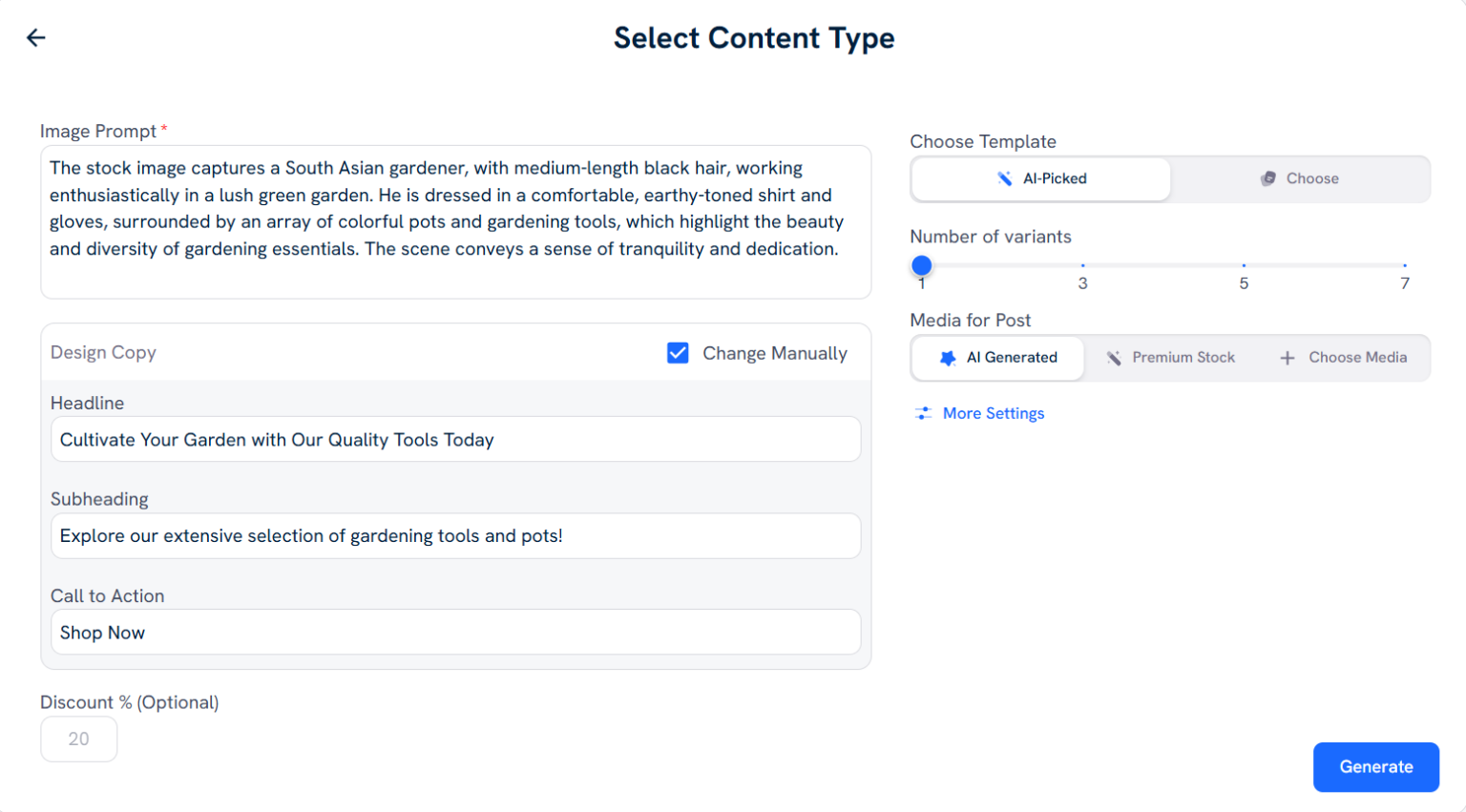
Task: Click the Premium Stock wand icon
Action: tap(1114, 358)
